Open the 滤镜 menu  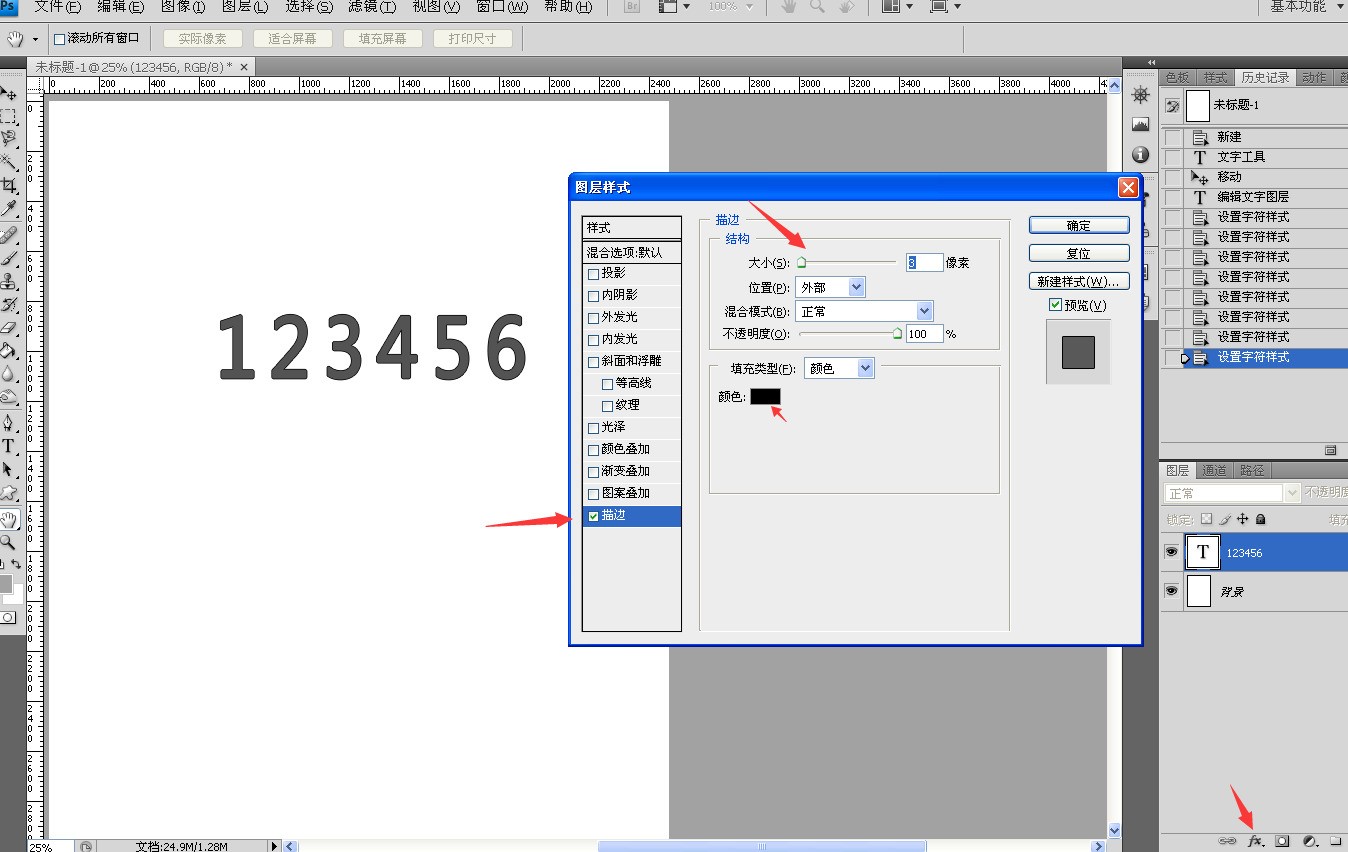(x=372, y=7)
